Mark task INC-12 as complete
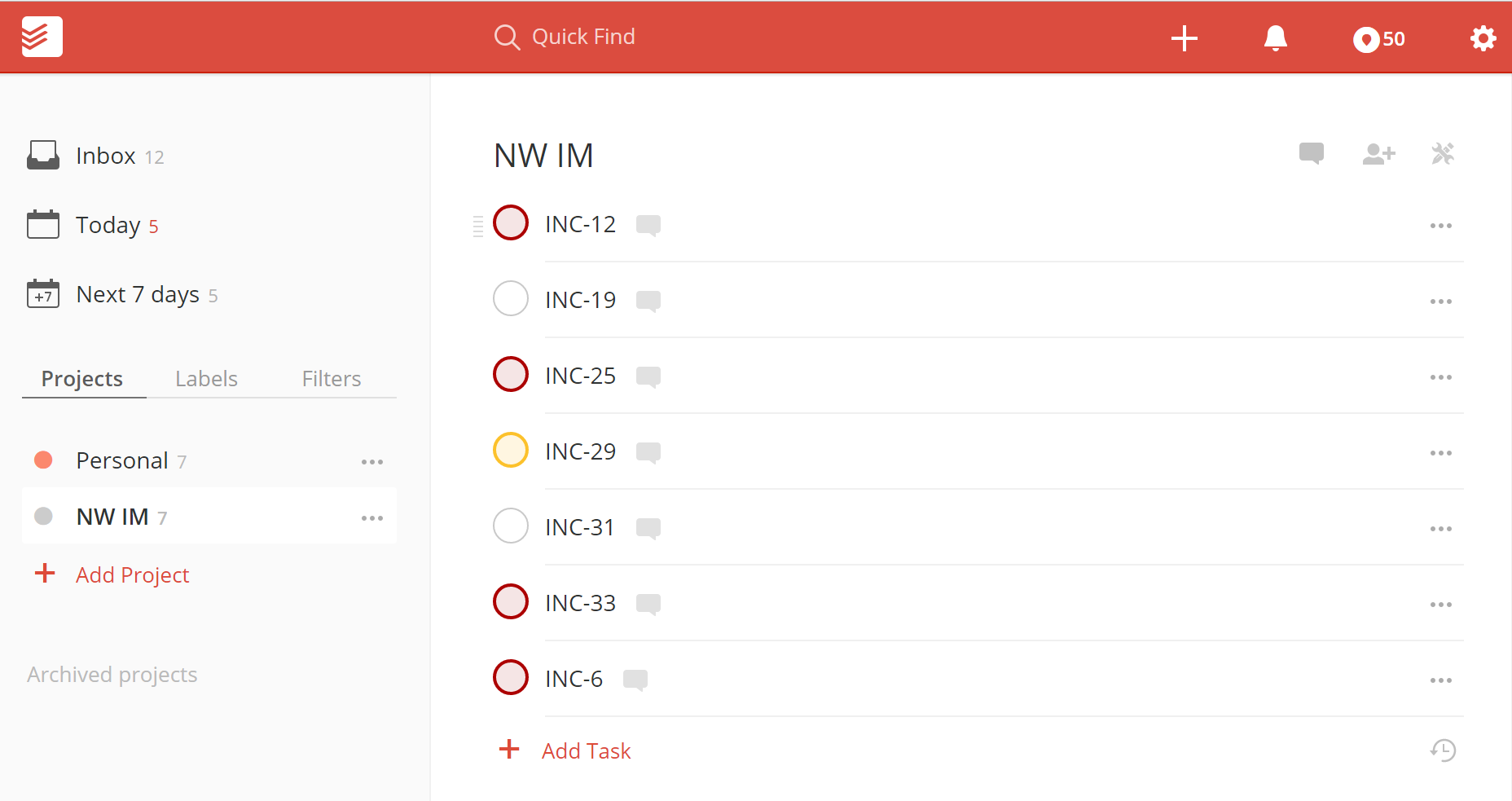This screenshot has width=1512, height=801. tap(511, 223)
